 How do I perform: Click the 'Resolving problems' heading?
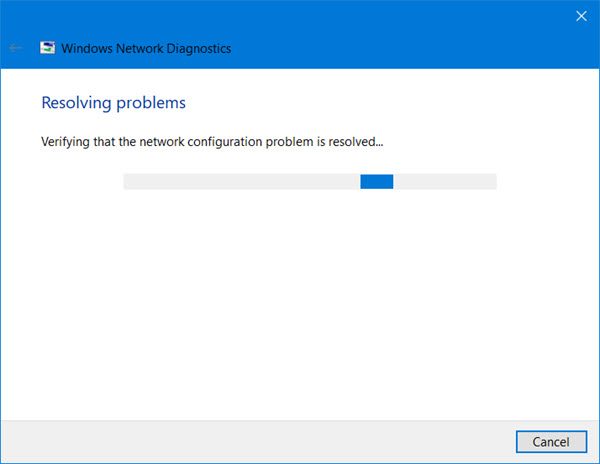(114, 103)
